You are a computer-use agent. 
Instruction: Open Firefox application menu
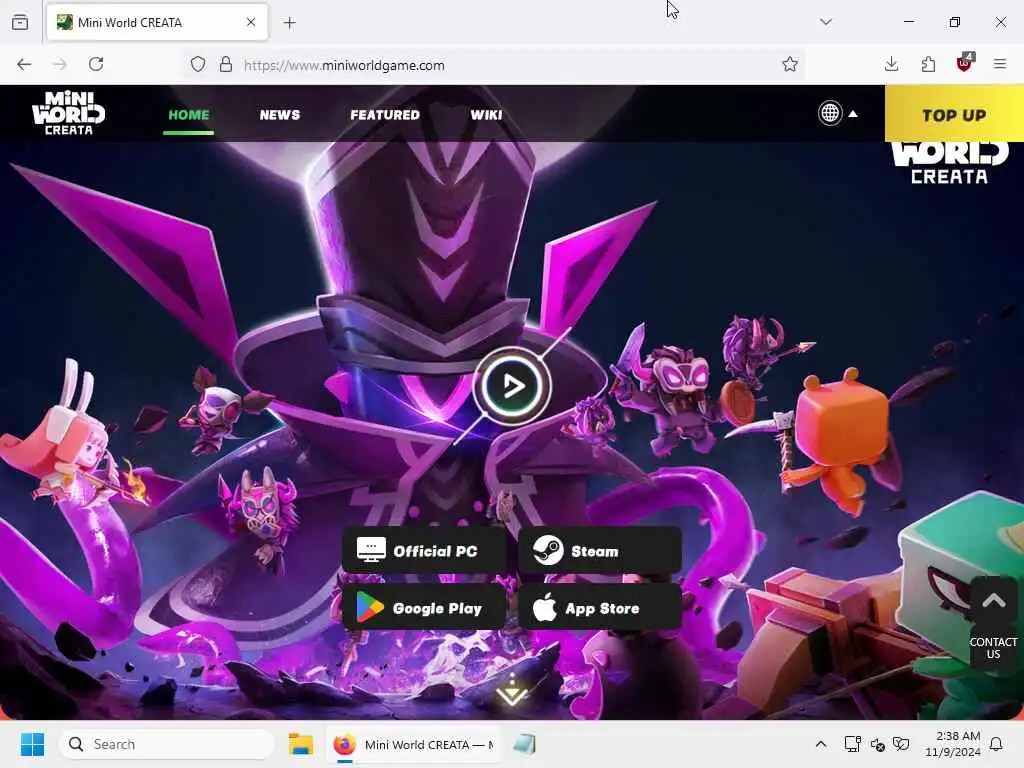click(x=1000, y=64)
